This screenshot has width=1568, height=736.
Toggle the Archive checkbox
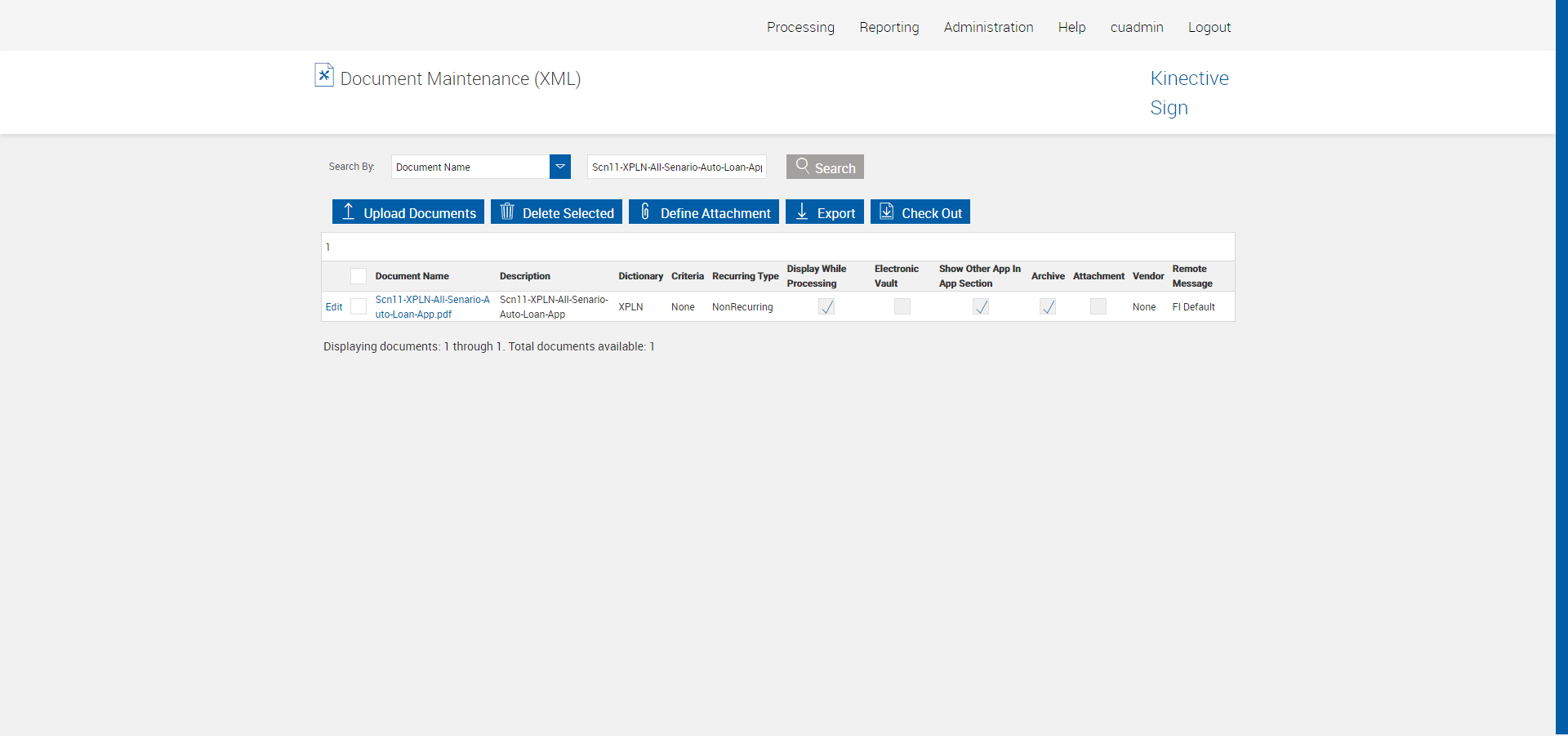[x=1048, y=306]
